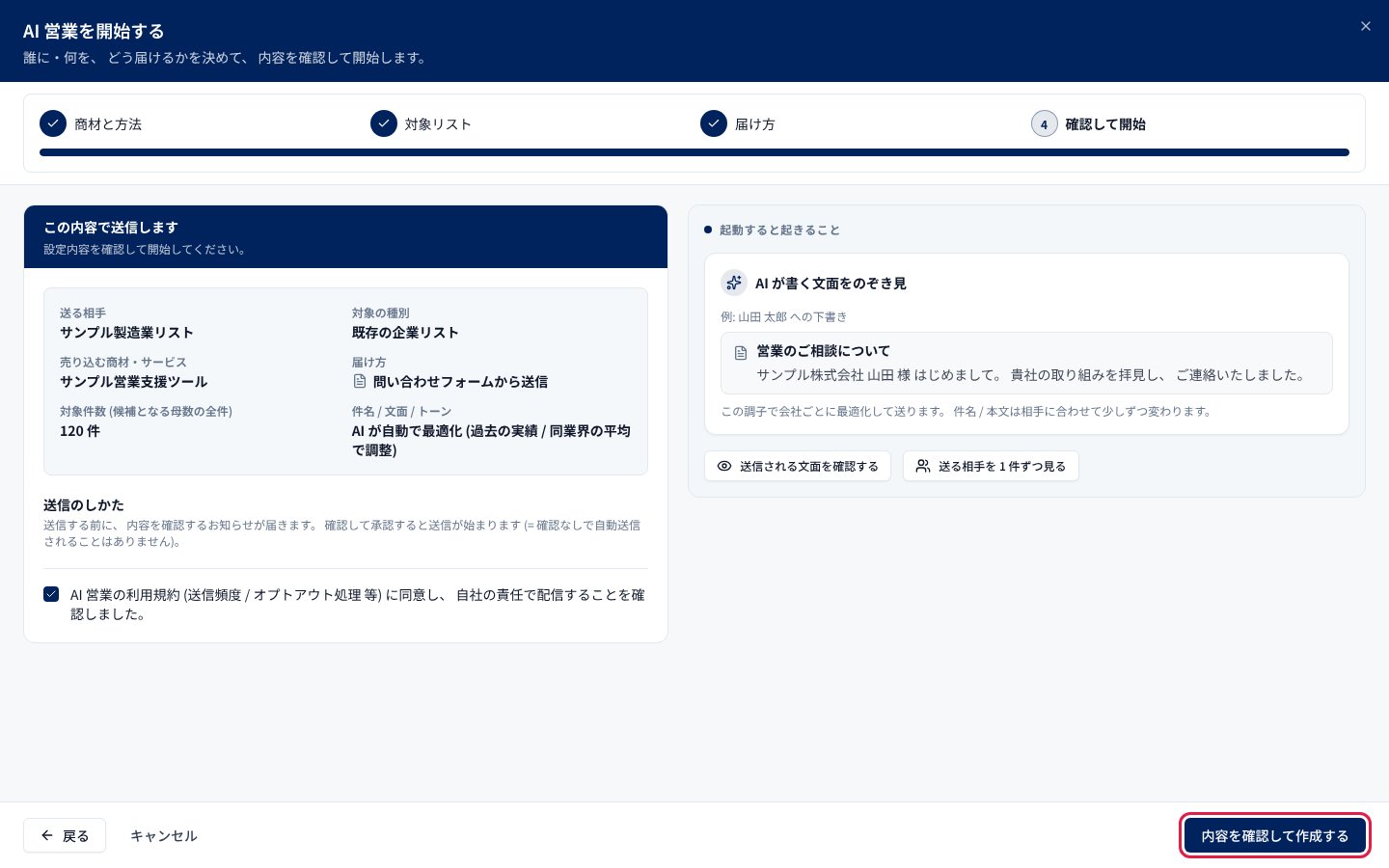
Task: Click the form icon beside 問い合わせフォームから送信
Action: (x=359, y=382)
